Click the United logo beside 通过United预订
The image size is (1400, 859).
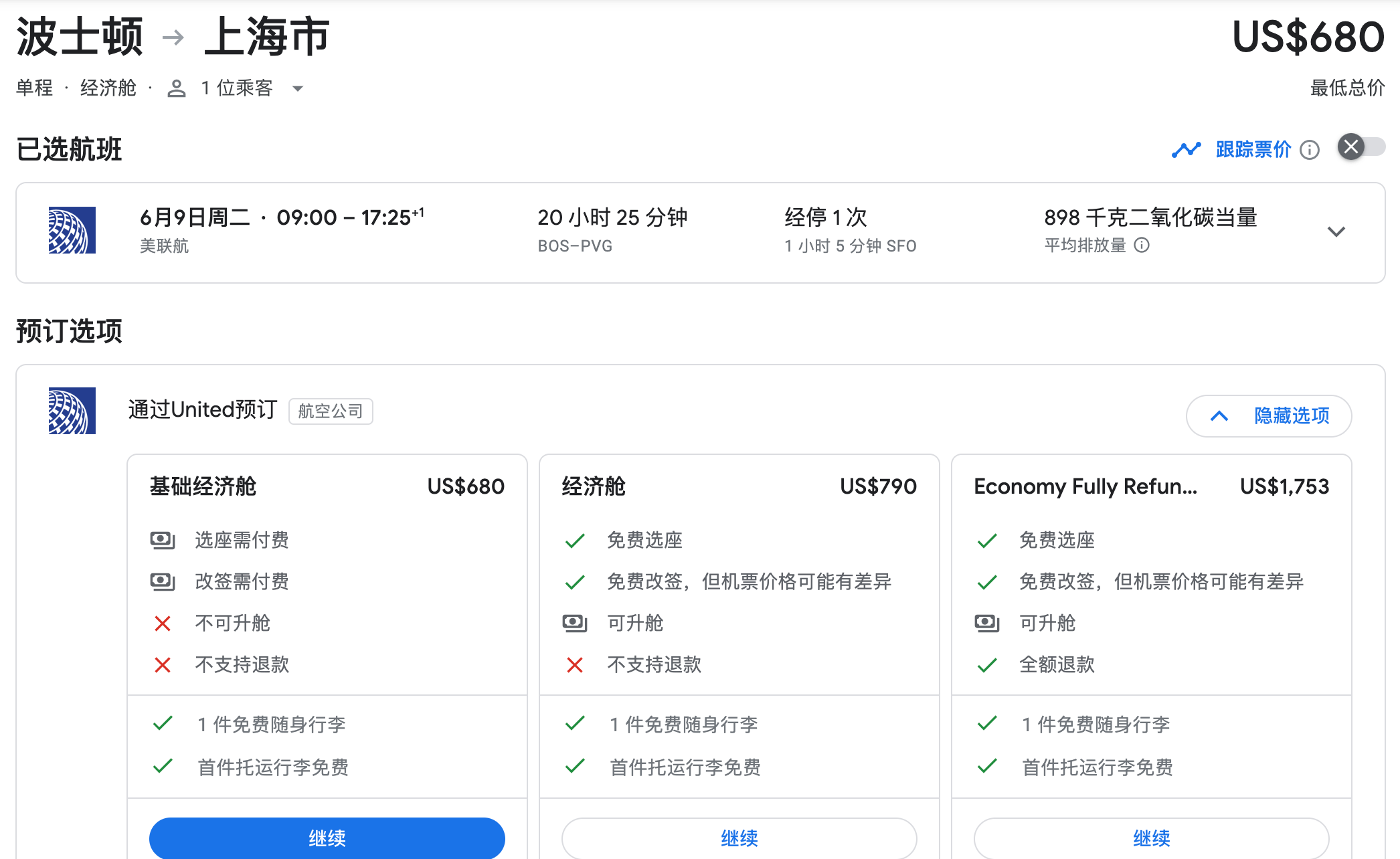(72, 411)
